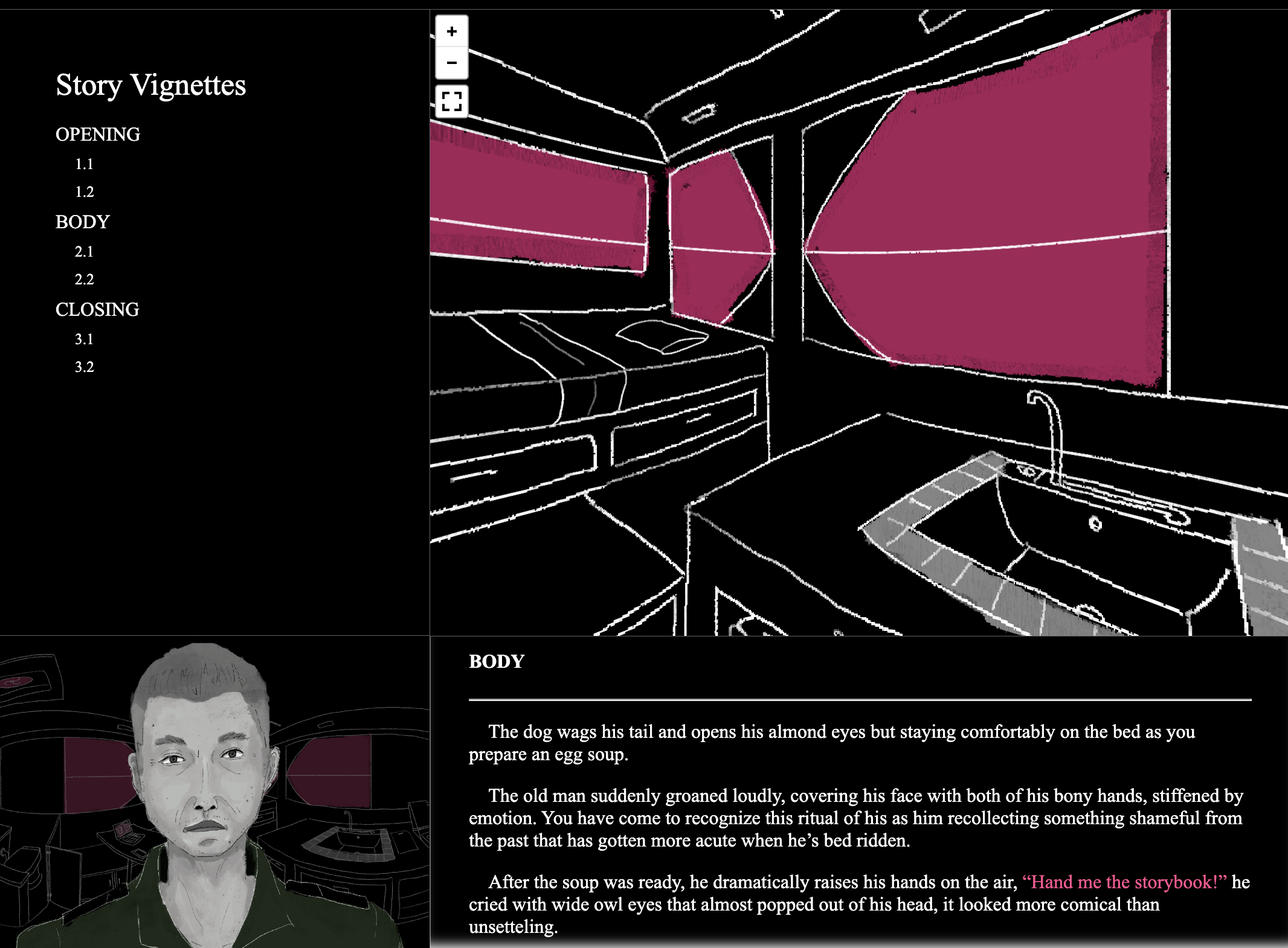Go to the CLOSING section
Screen dimensions: 1288x948
[97, 309]
